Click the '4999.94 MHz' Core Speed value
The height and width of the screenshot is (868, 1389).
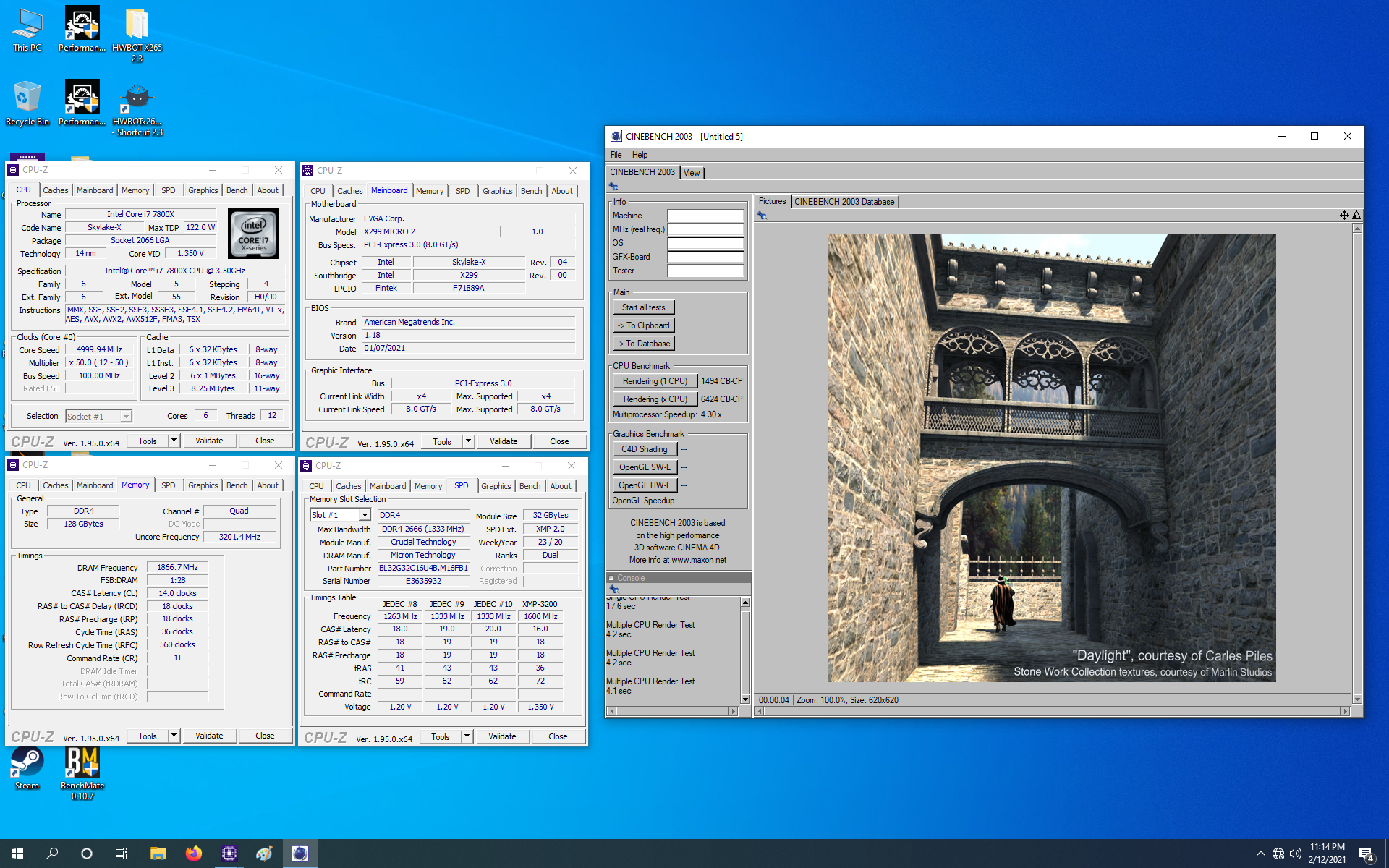[100, 349]
